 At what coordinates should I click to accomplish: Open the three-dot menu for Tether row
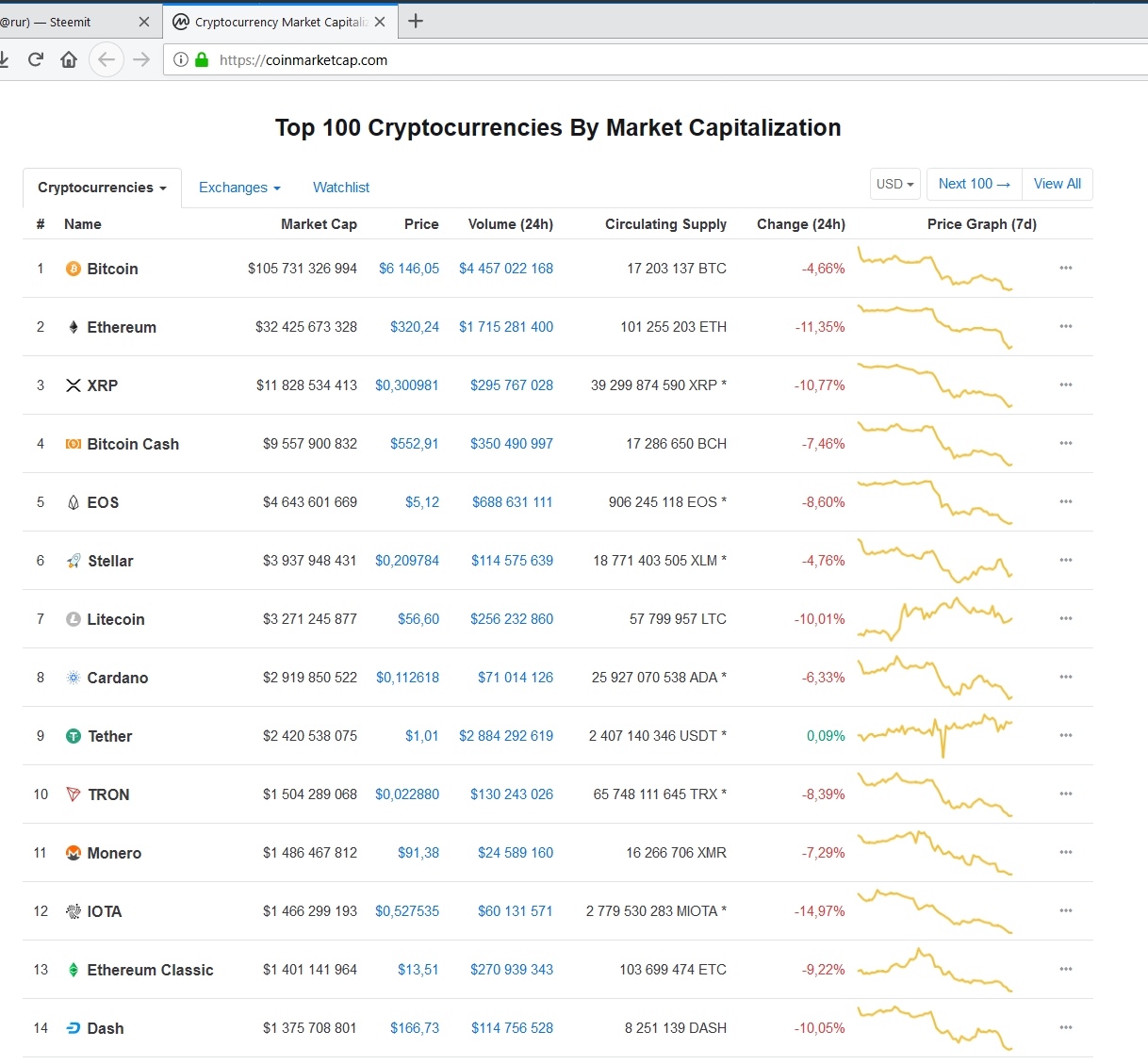click(x=1066, y=735)
